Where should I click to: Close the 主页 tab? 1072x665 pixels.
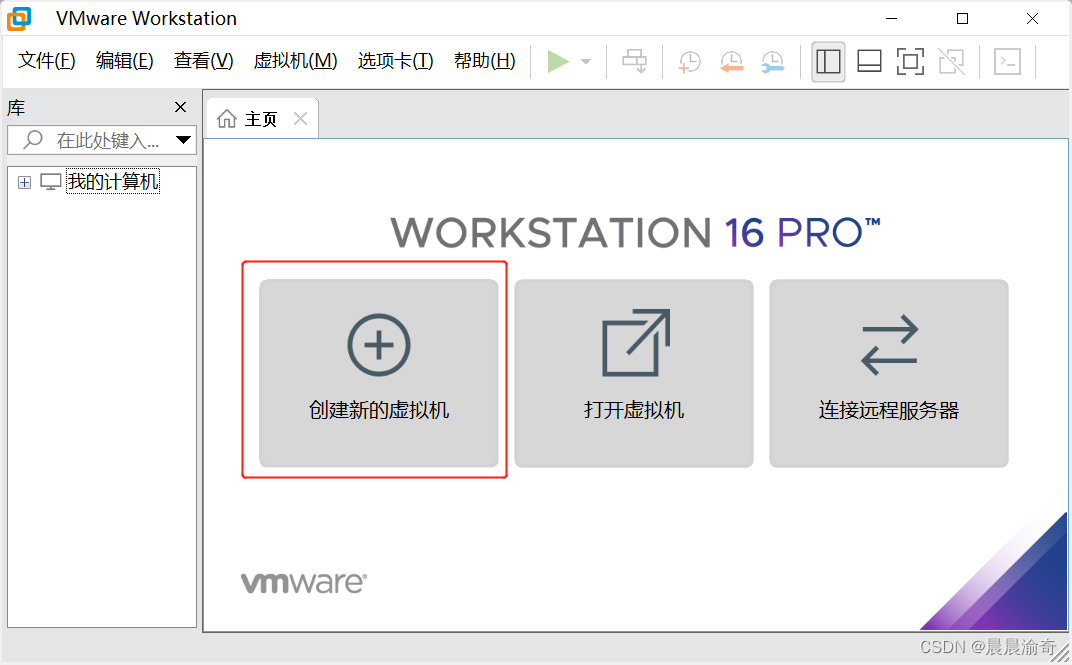coord(300,118)
